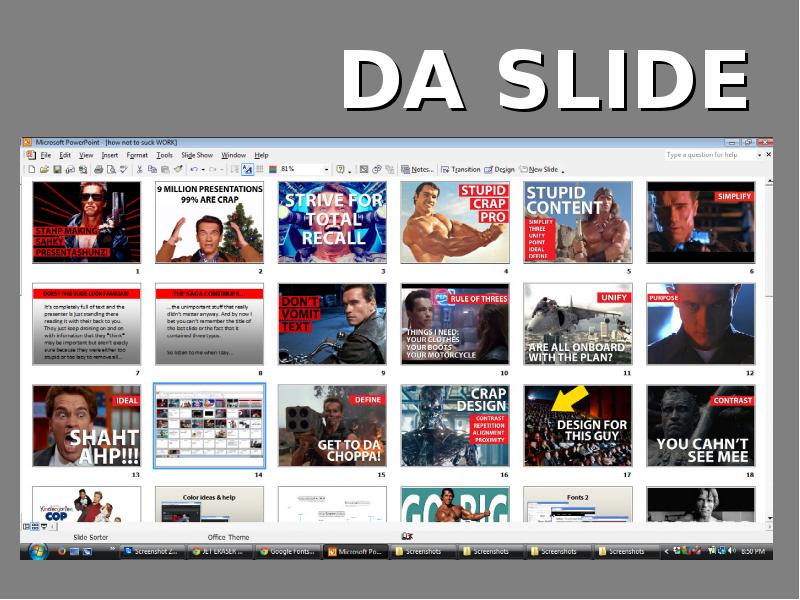Image resolution: width=800 pixels, height=600 pixels.
Task: Open the zoom percentage dropdown showing 81%
Action: click(x=325, y=169)
